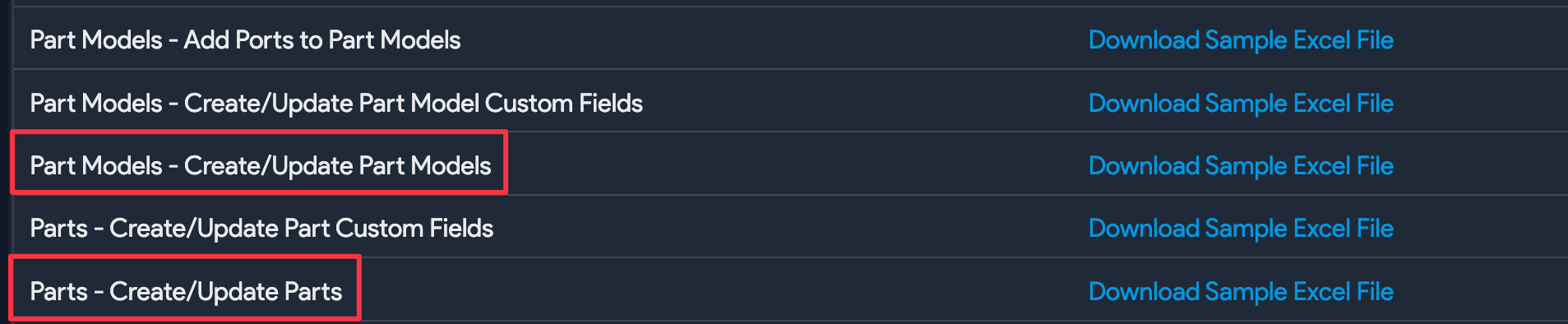Get the Excel template in the last row
The height and width of the screenshot is (324, 1568).
click(1241, 291)
